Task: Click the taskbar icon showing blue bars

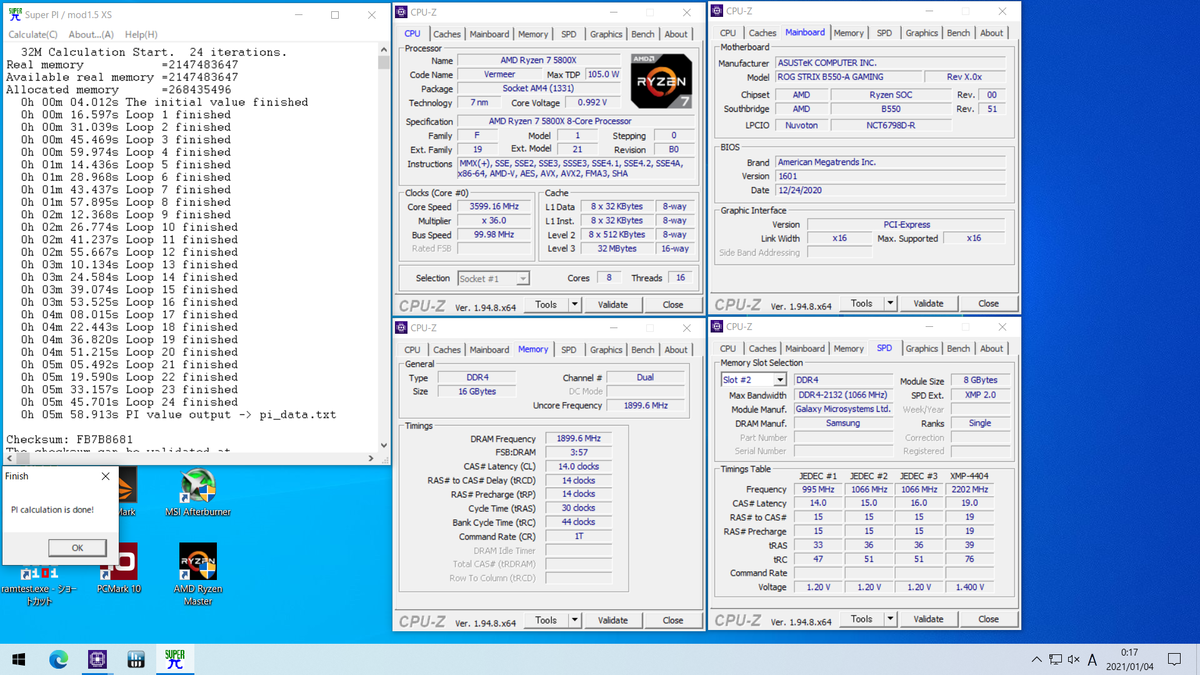Action: pos(136,659)
